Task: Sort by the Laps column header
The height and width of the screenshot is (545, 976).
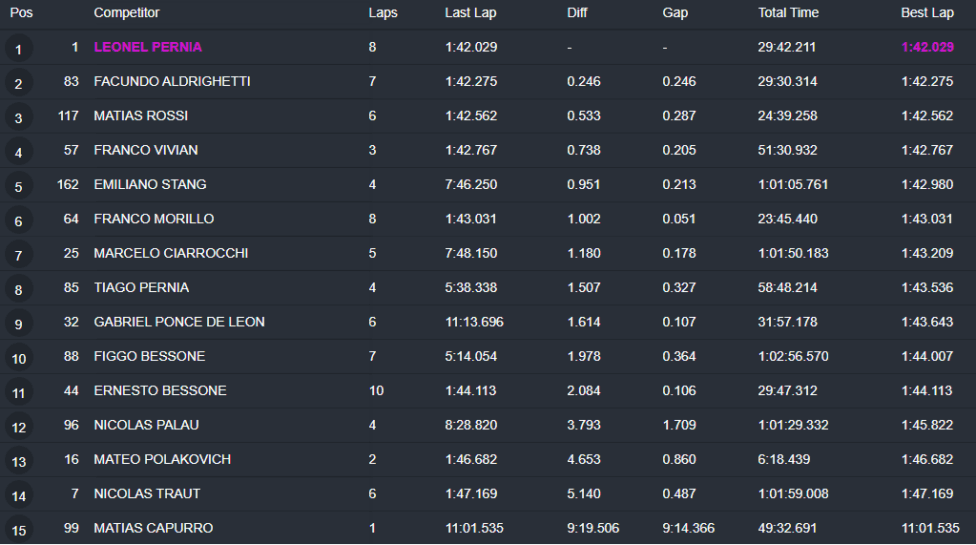Action: coord(383,13)
